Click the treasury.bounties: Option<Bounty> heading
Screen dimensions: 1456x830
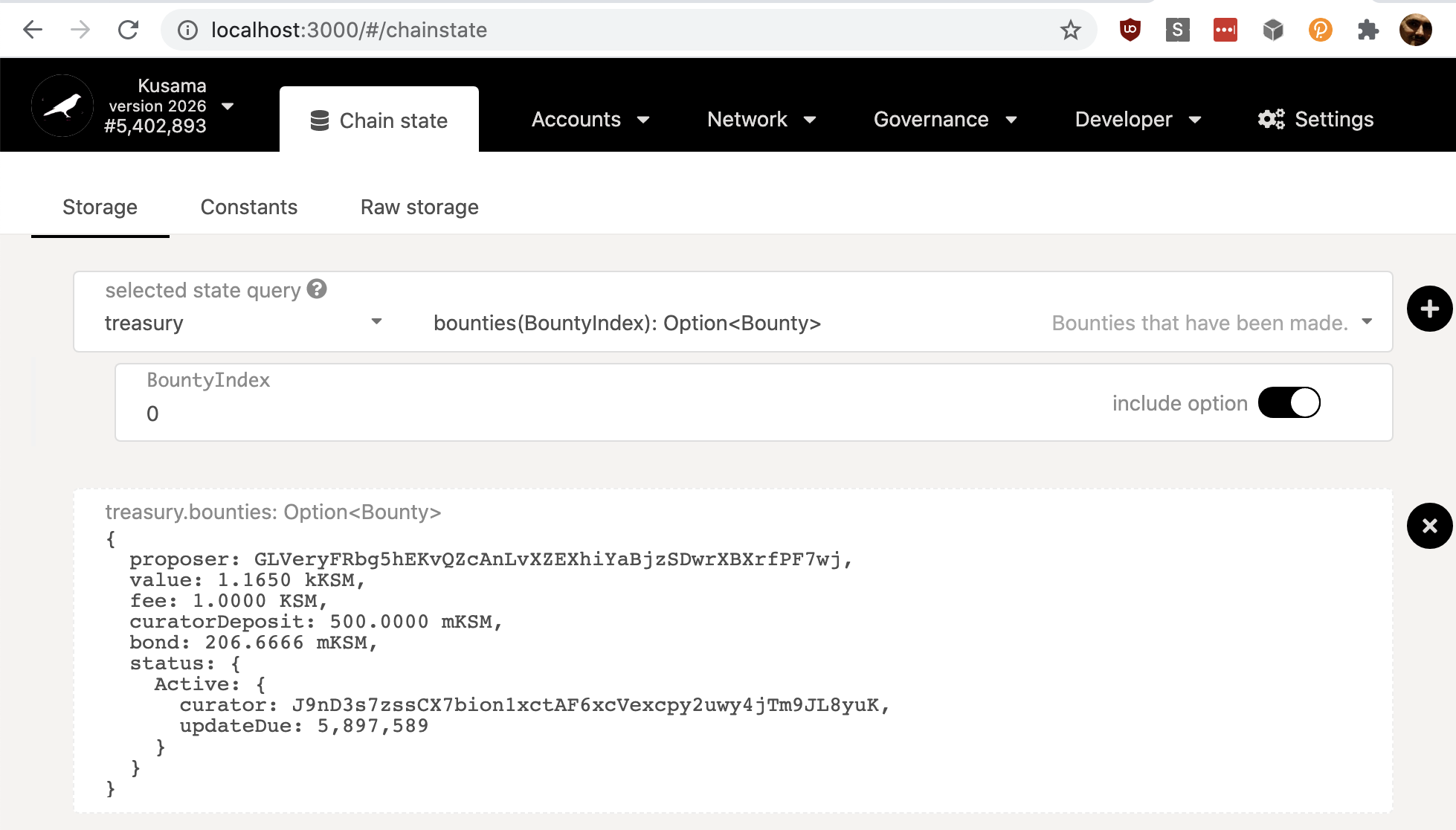(273, 512)
